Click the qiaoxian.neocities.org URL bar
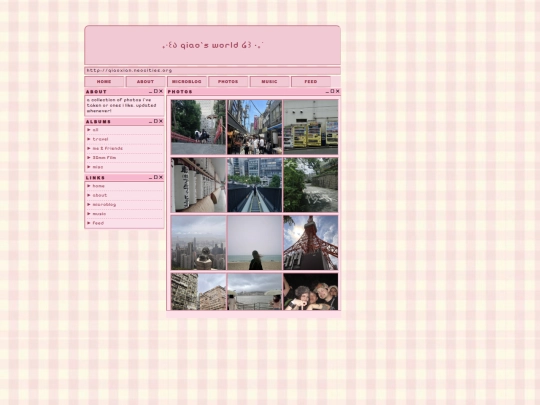 (212, 71)
